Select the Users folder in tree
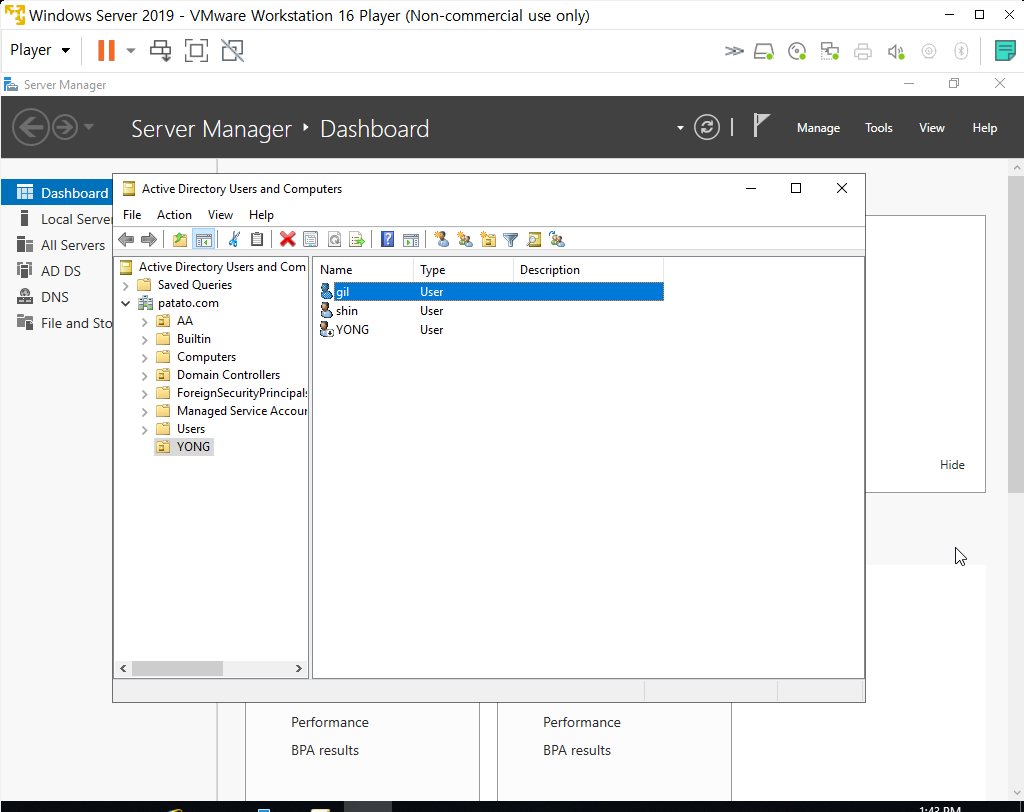 click(182, 429)
